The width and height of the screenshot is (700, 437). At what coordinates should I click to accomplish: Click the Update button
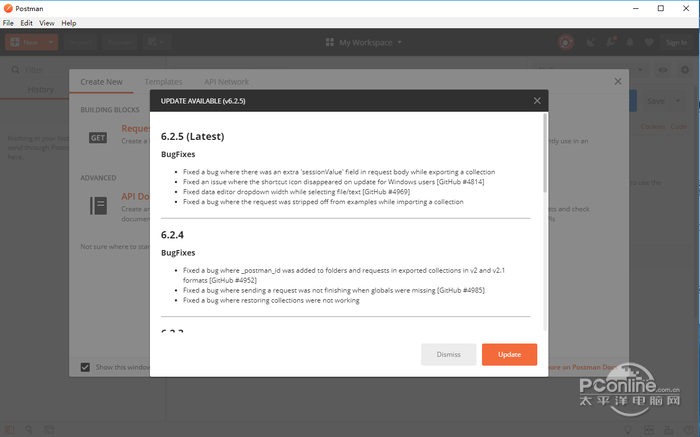509,354
